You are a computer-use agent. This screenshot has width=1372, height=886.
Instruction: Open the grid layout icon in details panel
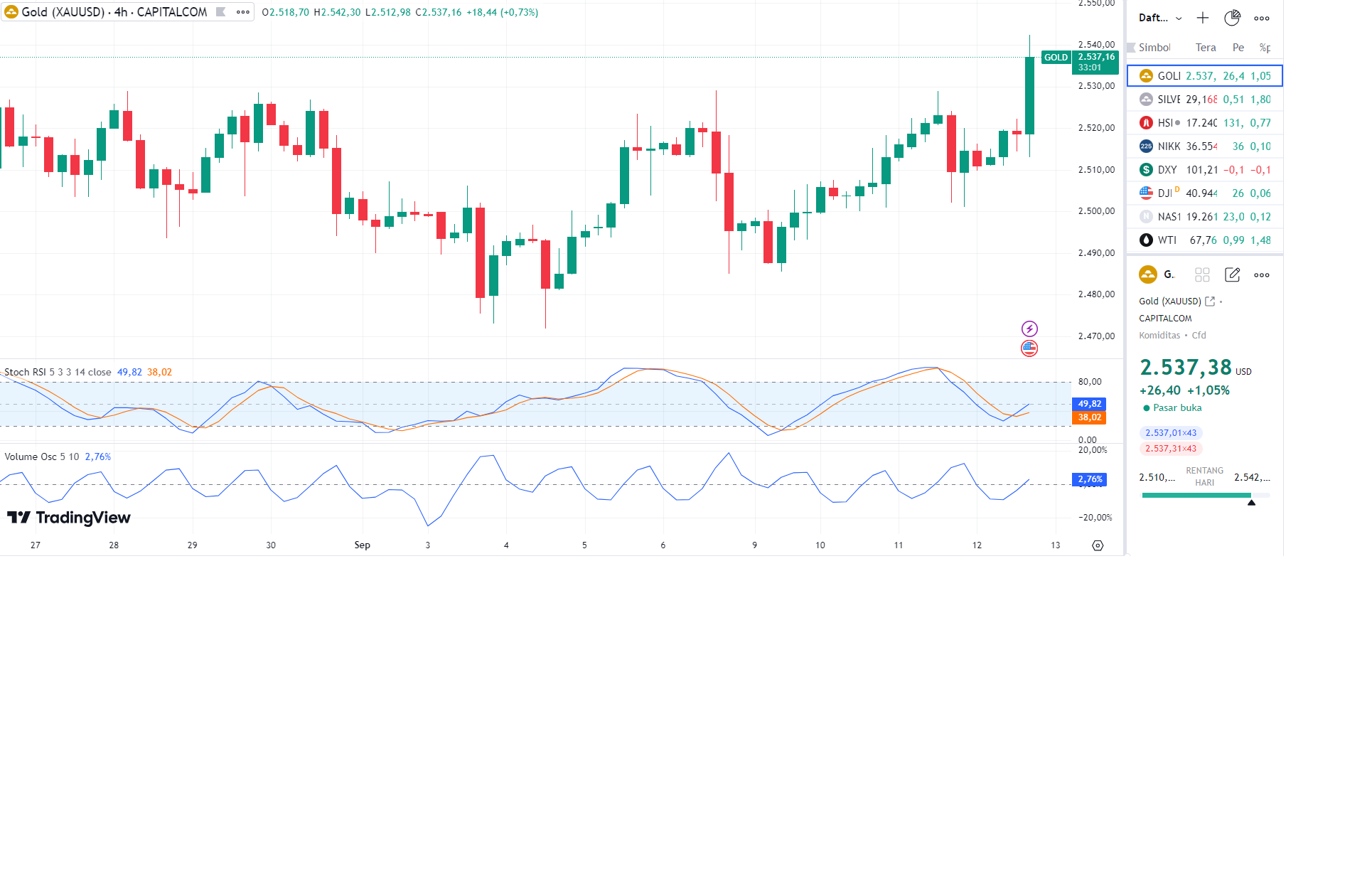(x=1202, y=274)
